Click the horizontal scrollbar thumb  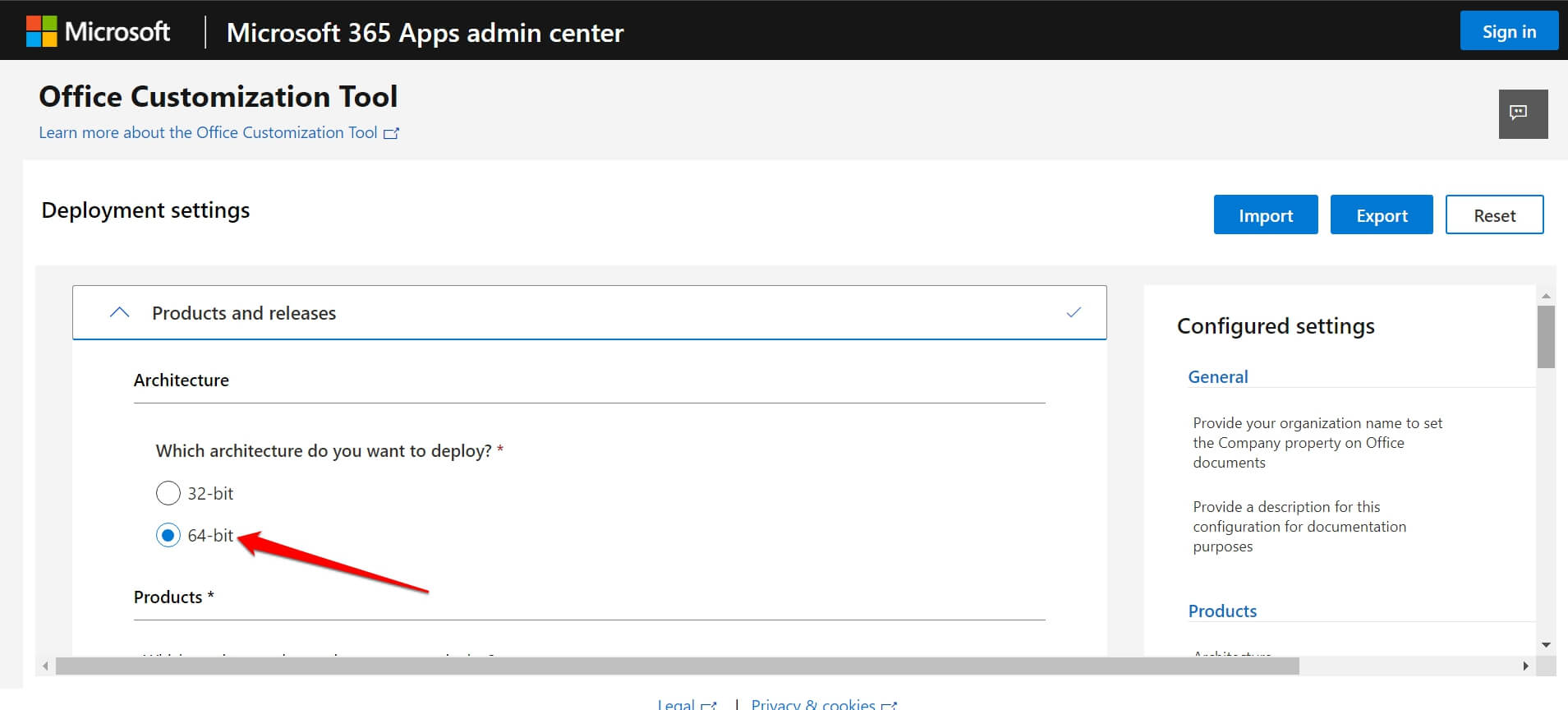click(x=678, y=666)
